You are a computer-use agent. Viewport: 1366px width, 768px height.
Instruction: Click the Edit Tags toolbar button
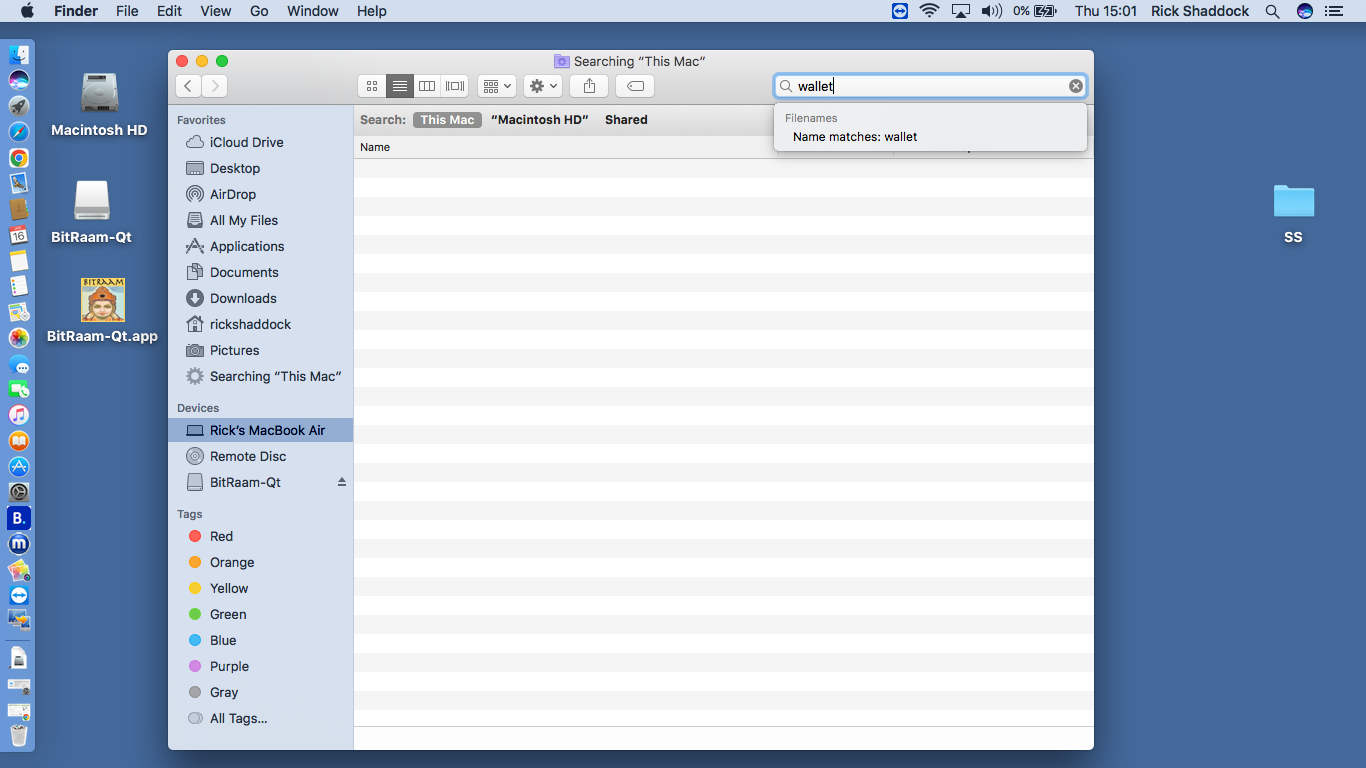634,86
